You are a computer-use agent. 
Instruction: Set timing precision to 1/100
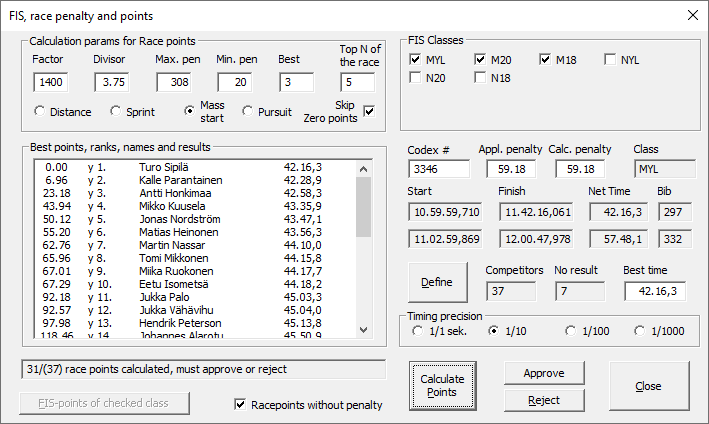coord(571,331)
